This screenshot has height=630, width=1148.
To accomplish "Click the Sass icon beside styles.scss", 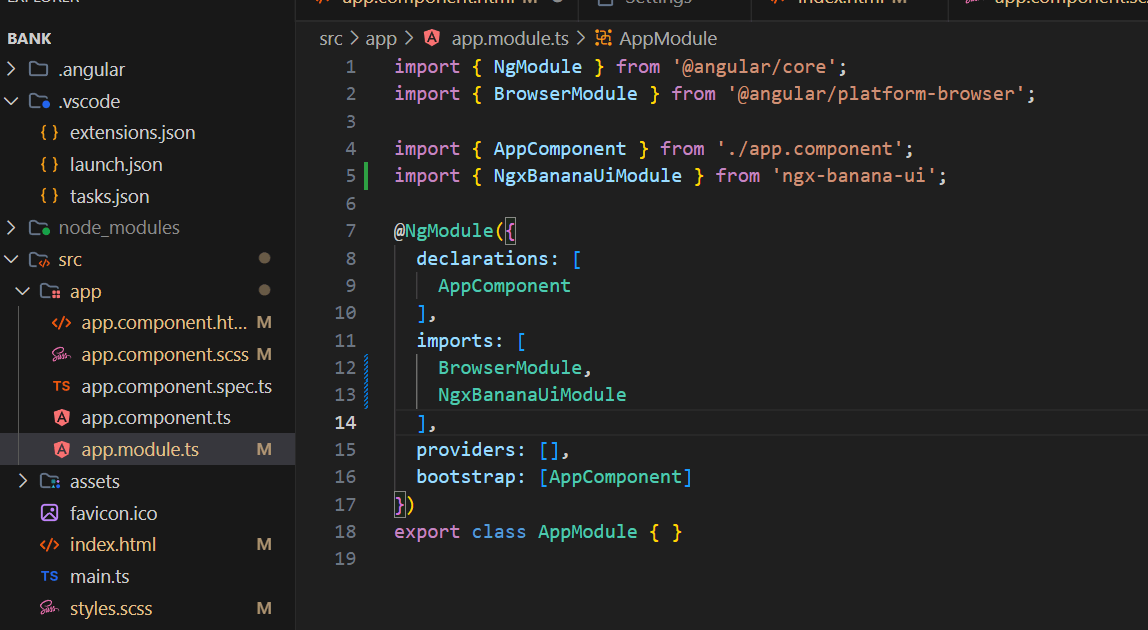I will click(50, 608).
